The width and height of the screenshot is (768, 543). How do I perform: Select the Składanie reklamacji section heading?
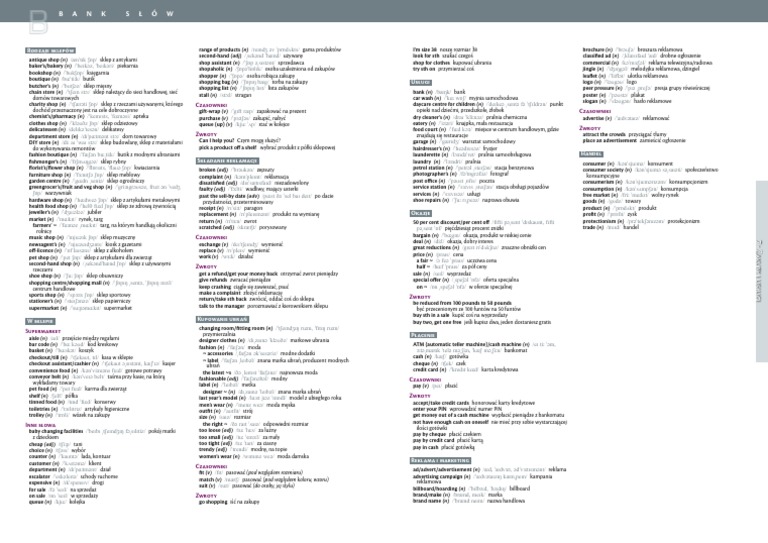pos(227,161)
